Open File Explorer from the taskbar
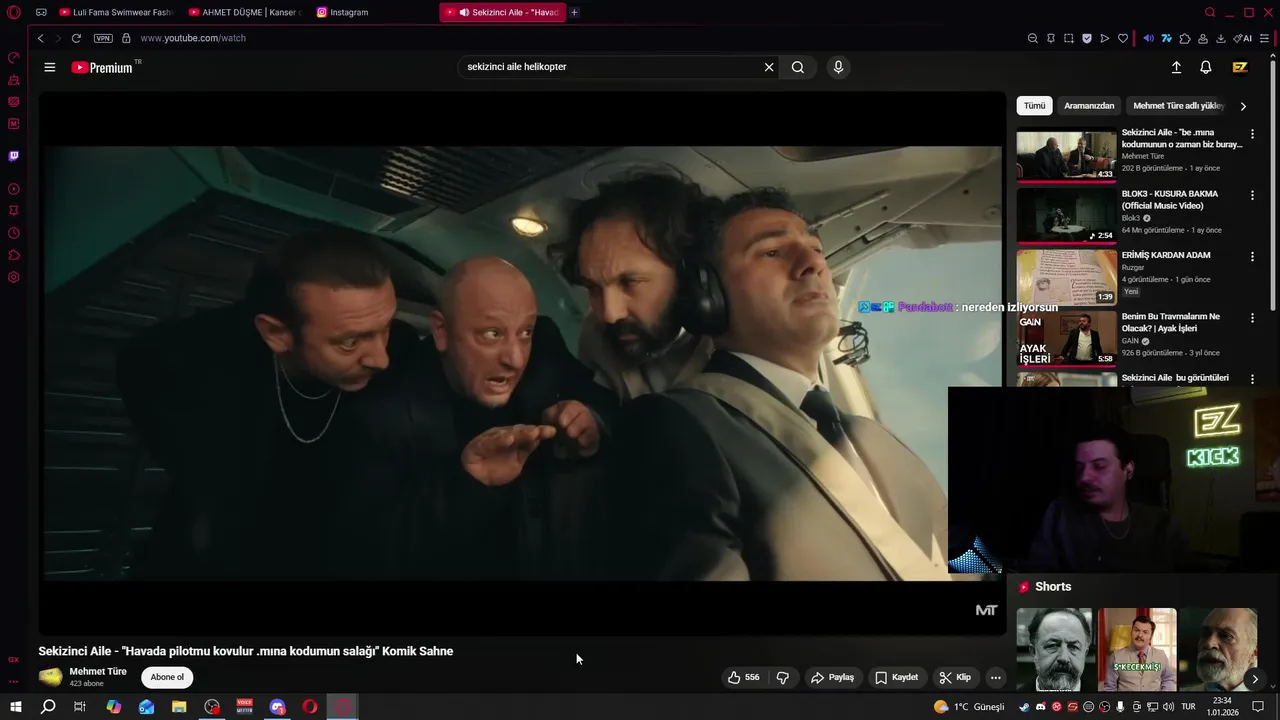The image size is (1280, 720). click(179, 707)
